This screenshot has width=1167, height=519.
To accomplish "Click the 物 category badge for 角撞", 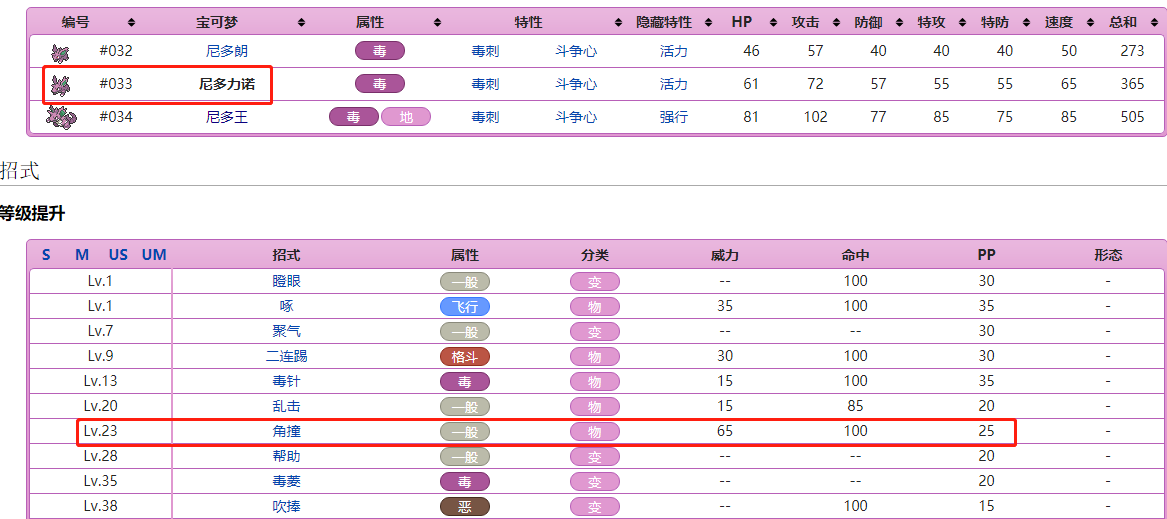I will click(x=595, y=431).
